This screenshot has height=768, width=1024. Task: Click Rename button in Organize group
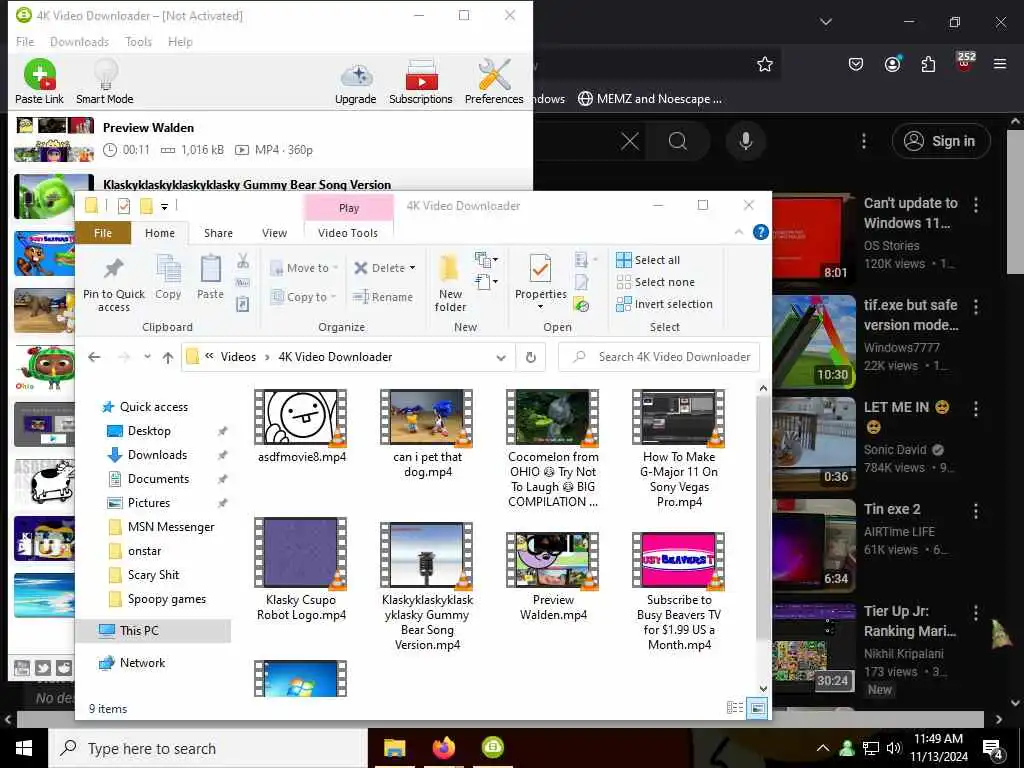[x=383, y=297]
